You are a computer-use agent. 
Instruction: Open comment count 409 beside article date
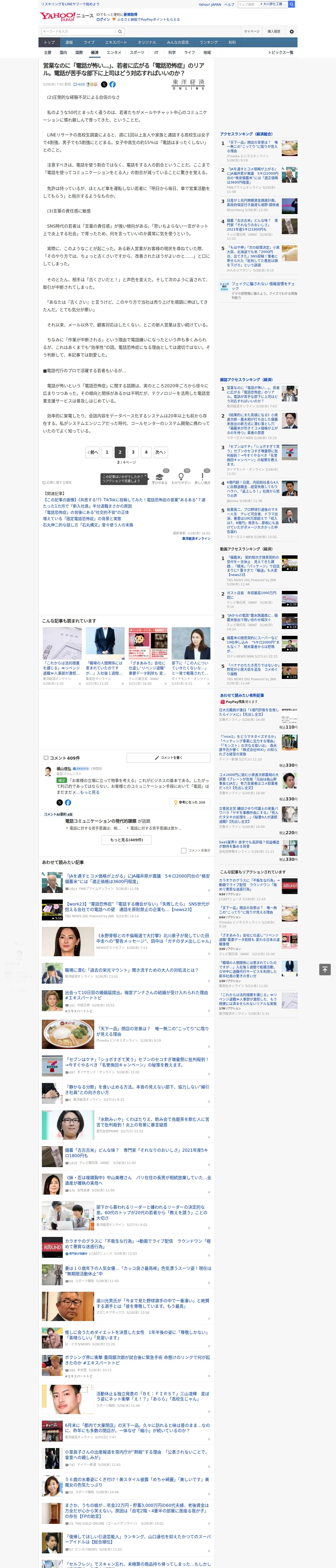(x=79, y=85)
